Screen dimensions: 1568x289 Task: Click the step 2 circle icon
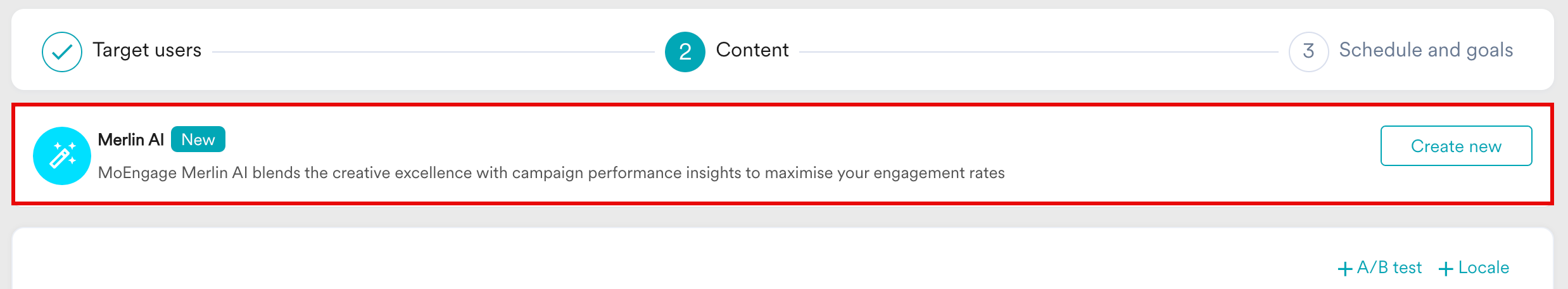(685, 52)
